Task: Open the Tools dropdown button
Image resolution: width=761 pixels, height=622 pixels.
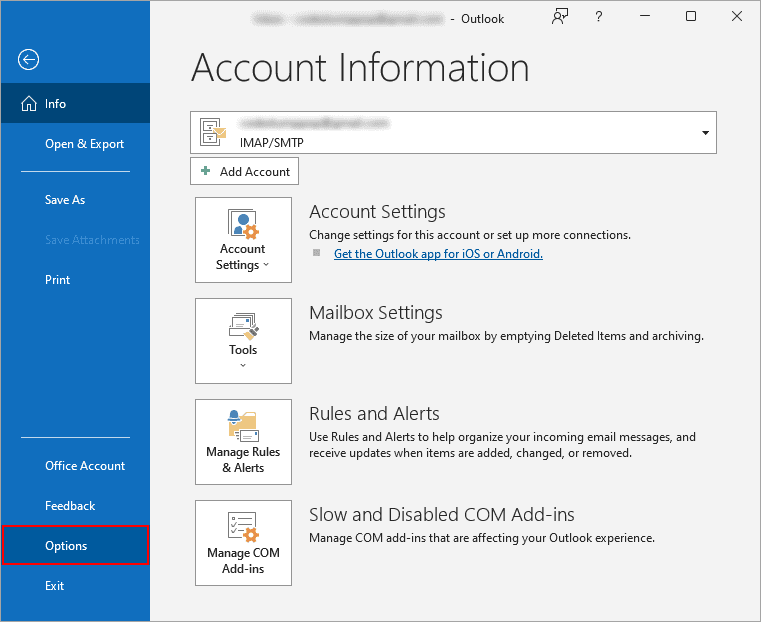Action: [x=243, y=341]
